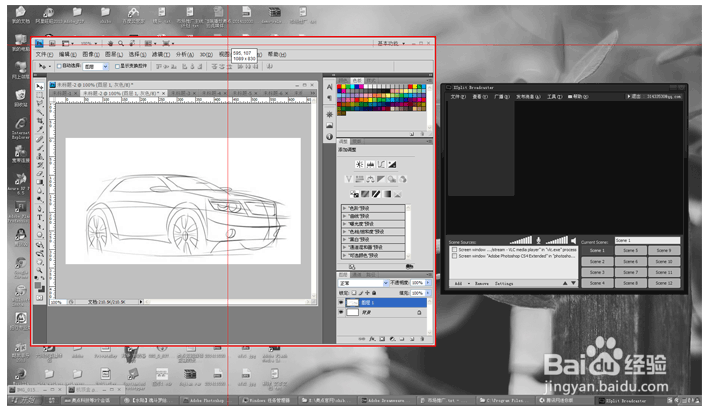Hide the 背景 layer's eye icon
The image size is (708, 411).
click(341, 312)
